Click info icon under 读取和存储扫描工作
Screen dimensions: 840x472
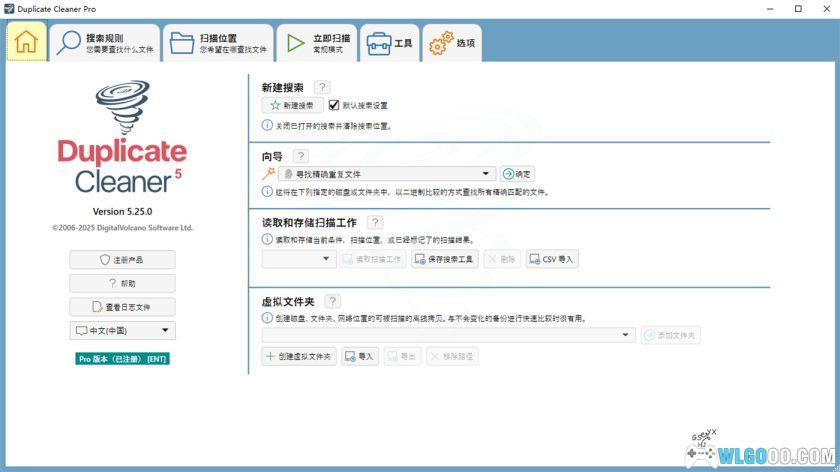[267, 239]
